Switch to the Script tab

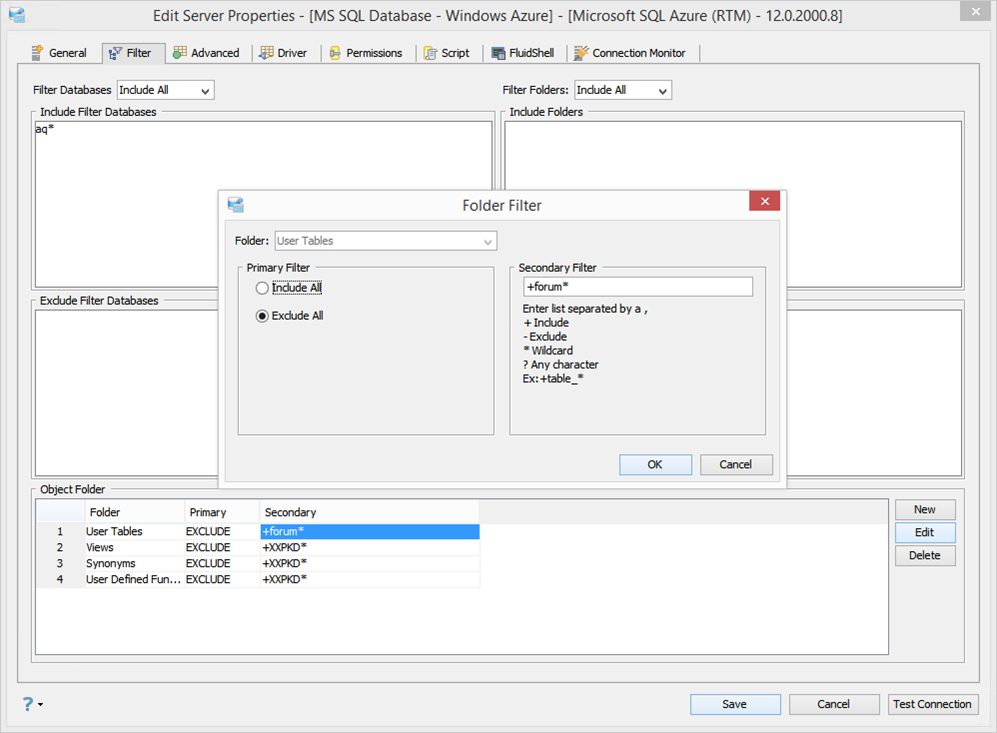point(447,53)
